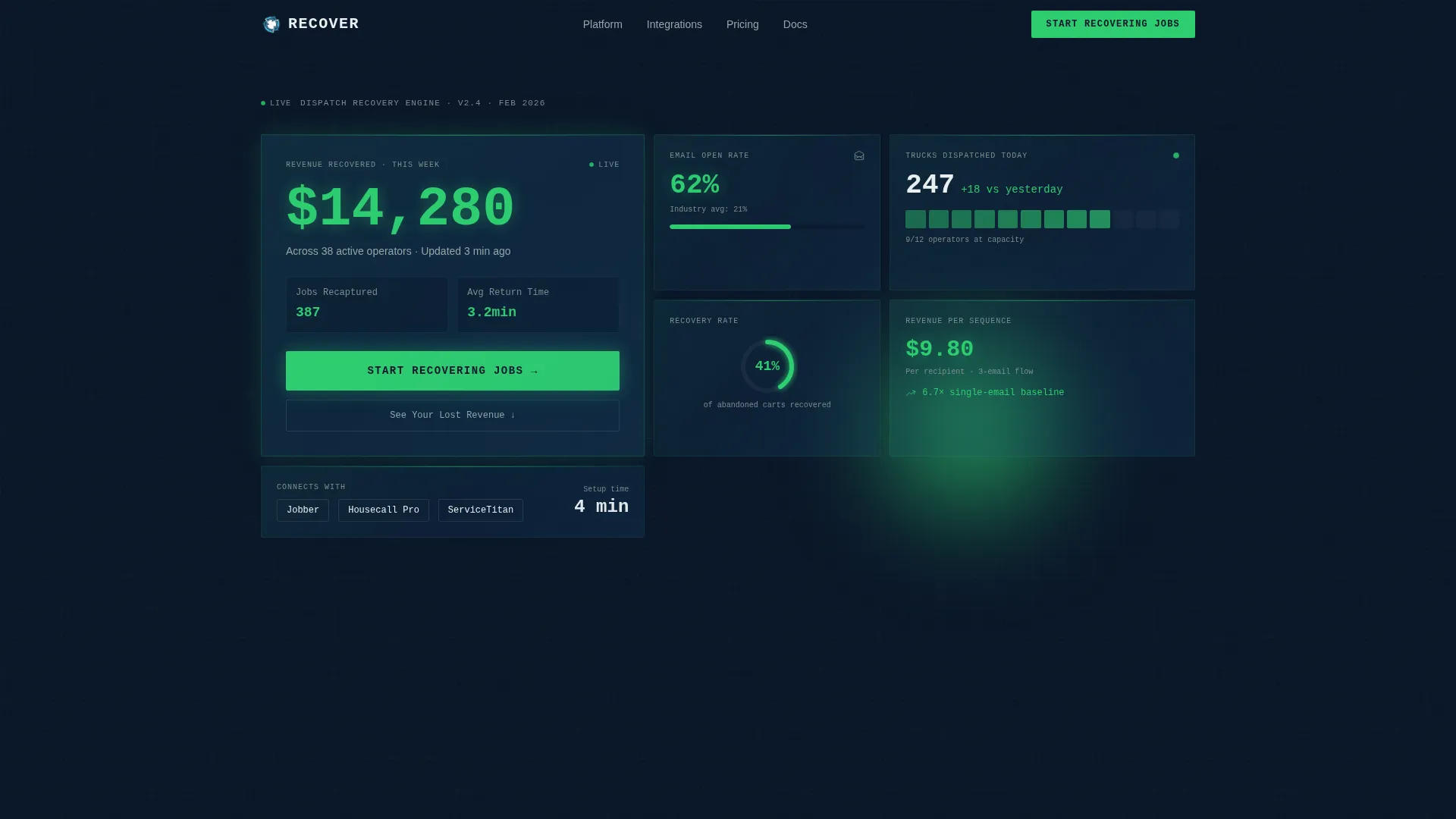Click 'of abandoned carts recovered' caption

pos(767,405)
